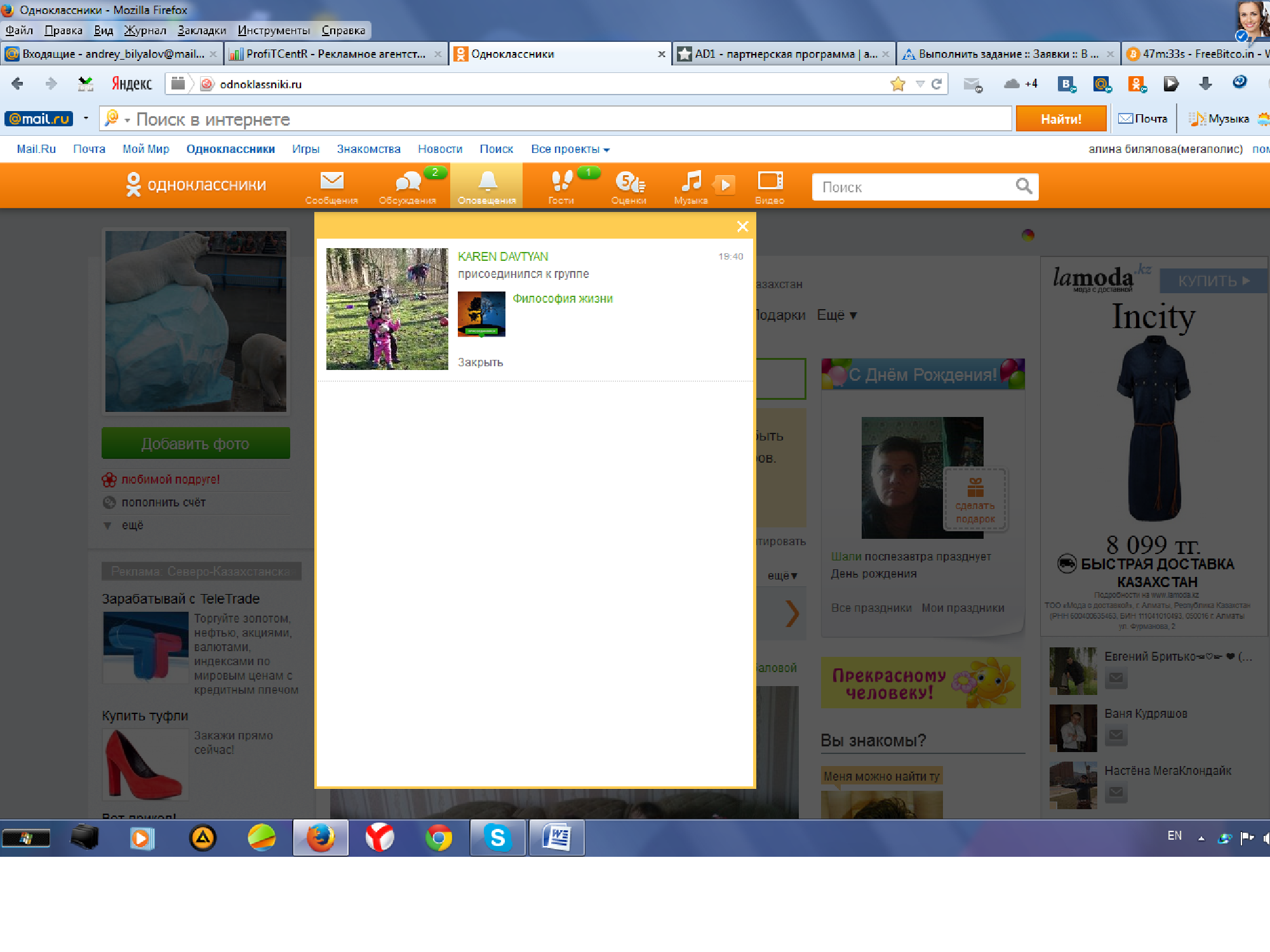Click the orange next arrow chevron
This screenshot has width=1270, height=952.
coord(792,613)
